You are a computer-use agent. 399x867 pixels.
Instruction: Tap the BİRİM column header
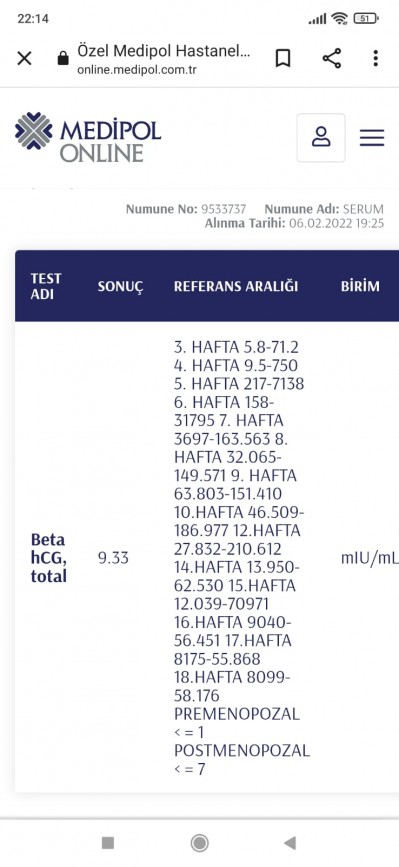360,286
